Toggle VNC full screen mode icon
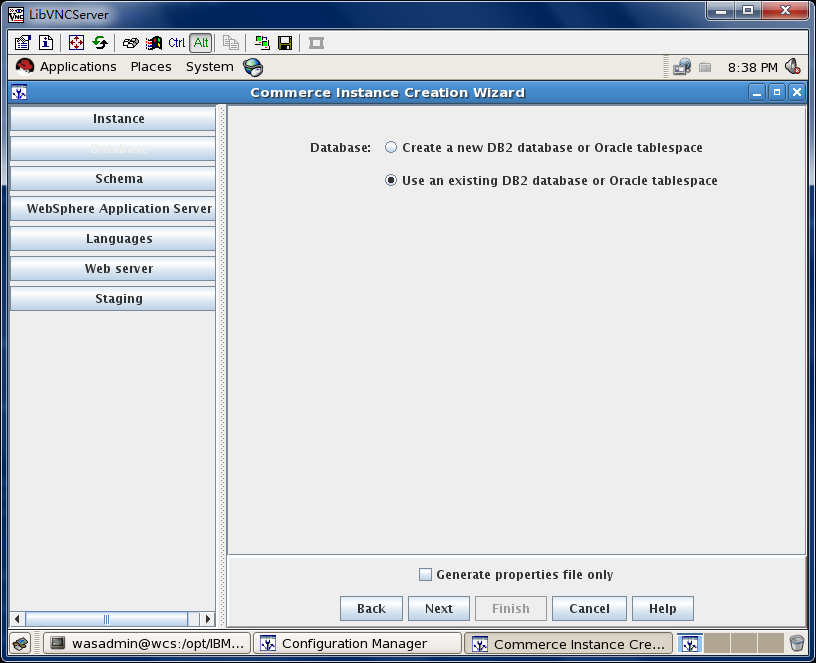The height and width of the screenshot is (663, 816). pos(76,43)
